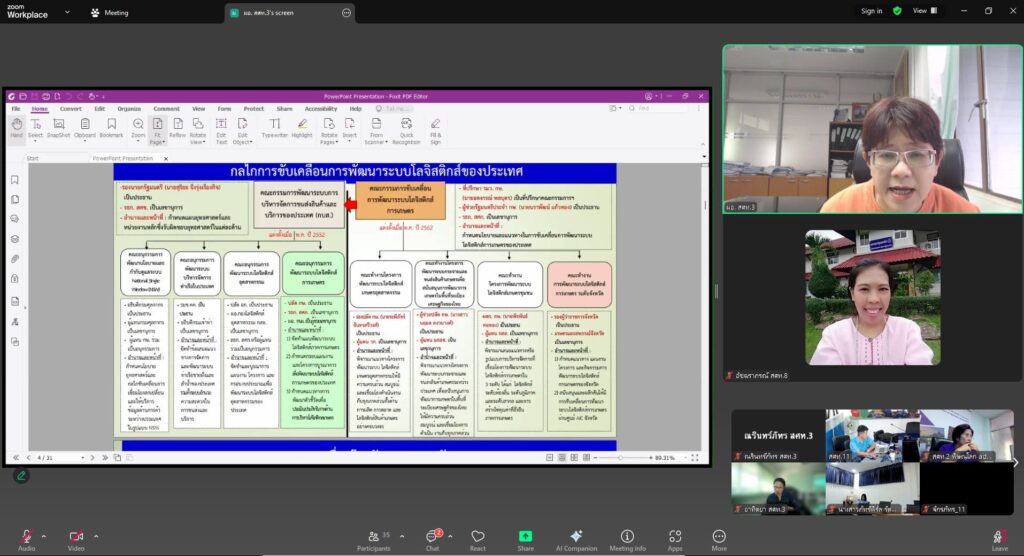Open the AI Companion

576,537
